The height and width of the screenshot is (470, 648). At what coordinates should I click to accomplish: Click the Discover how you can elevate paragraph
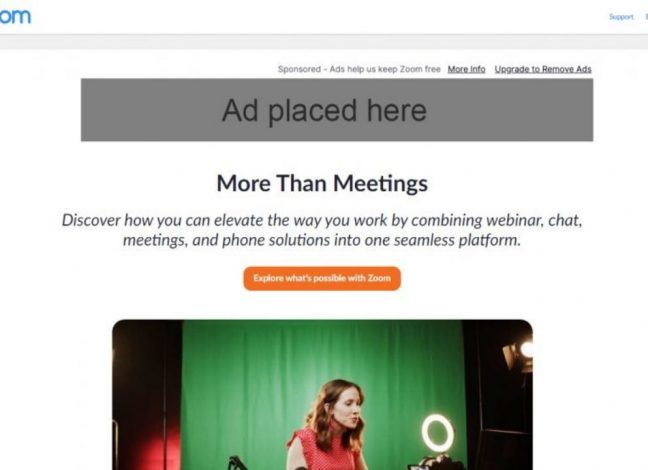(322, 230)
